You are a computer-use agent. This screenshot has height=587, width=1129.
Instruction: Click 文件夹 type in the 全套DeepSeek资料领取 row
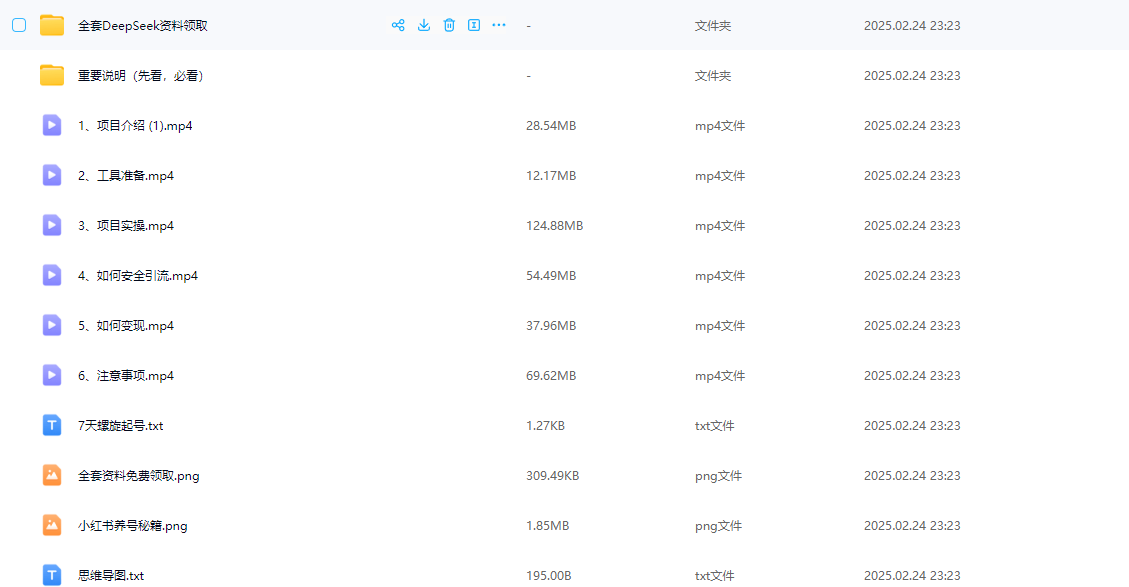coord(713,25)
